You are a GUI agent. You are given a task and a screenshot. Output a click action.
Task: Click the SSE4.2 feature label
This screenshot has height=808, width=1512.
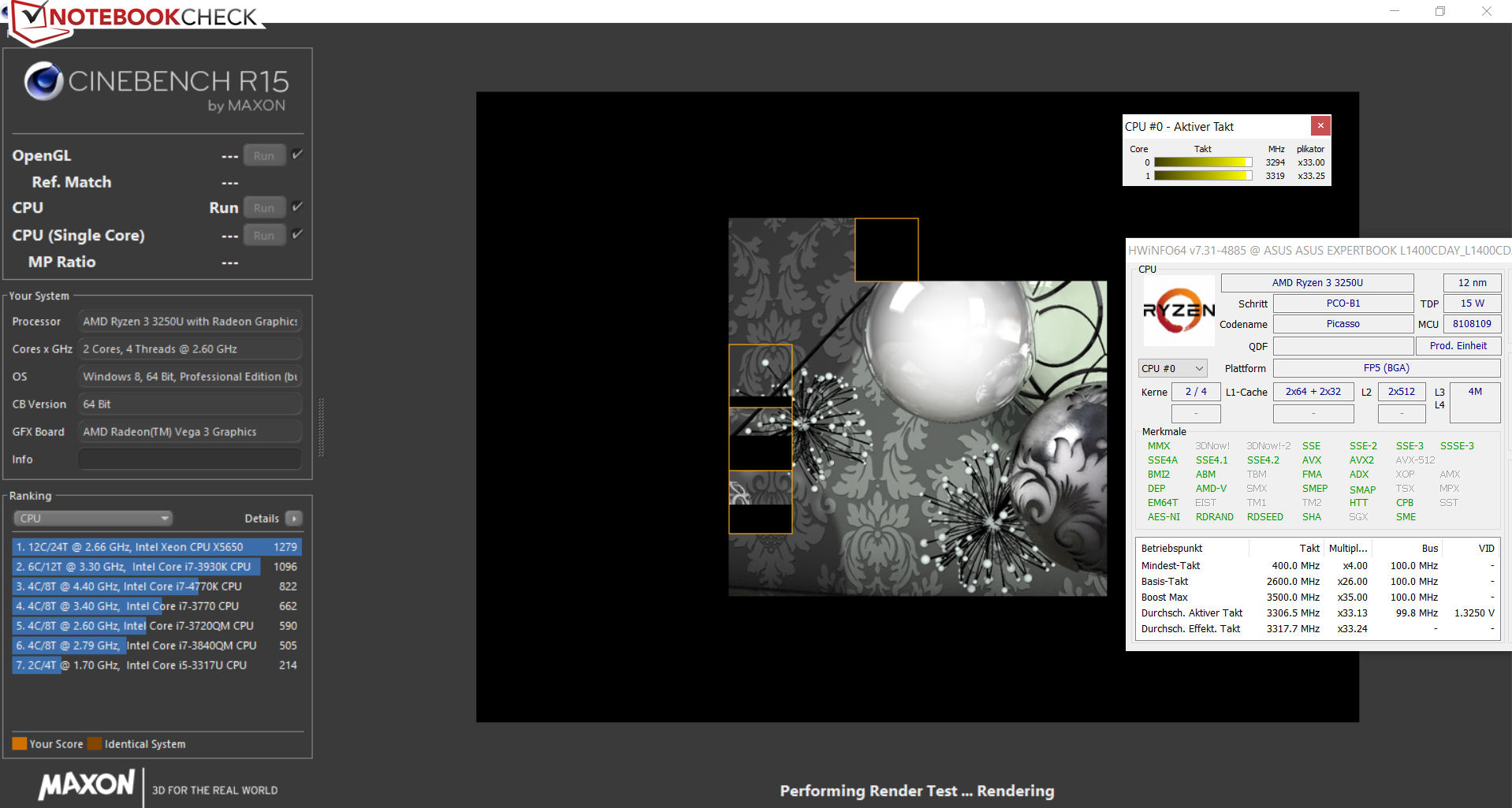[1263, 460]
